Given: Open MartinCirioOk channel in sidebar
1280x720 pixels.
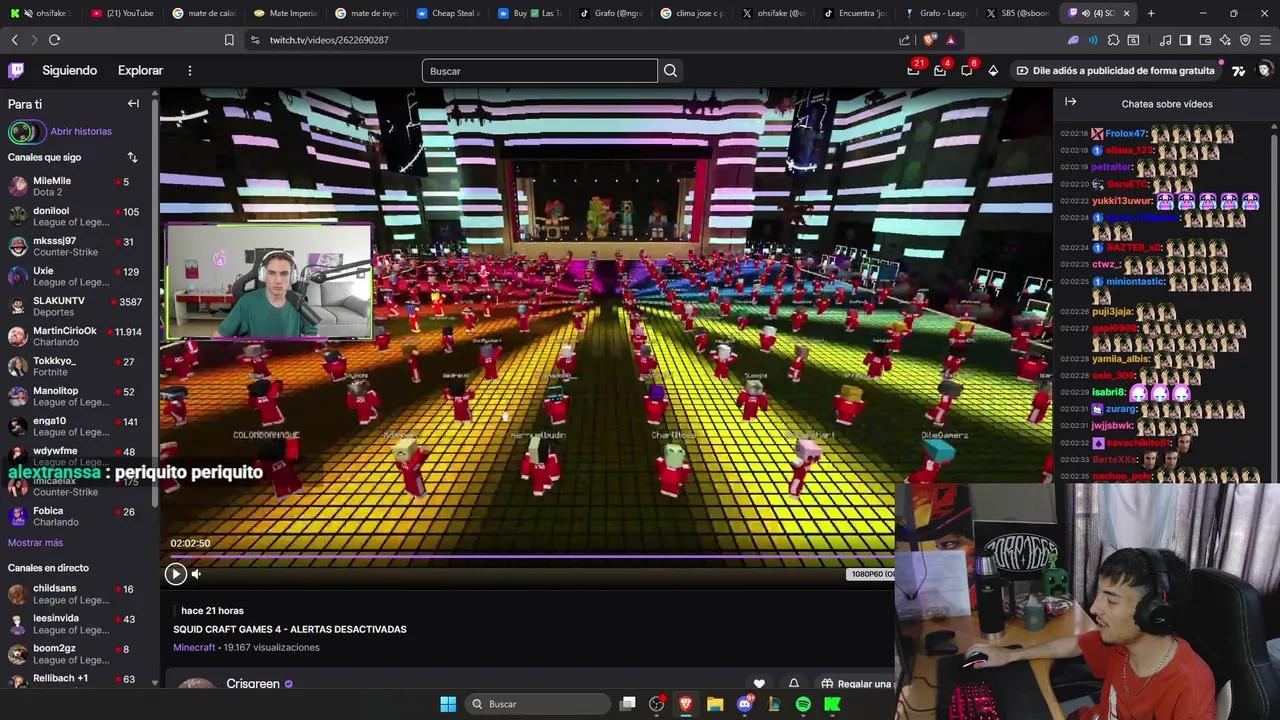Looking at the screenshot, I should [78, 336].
